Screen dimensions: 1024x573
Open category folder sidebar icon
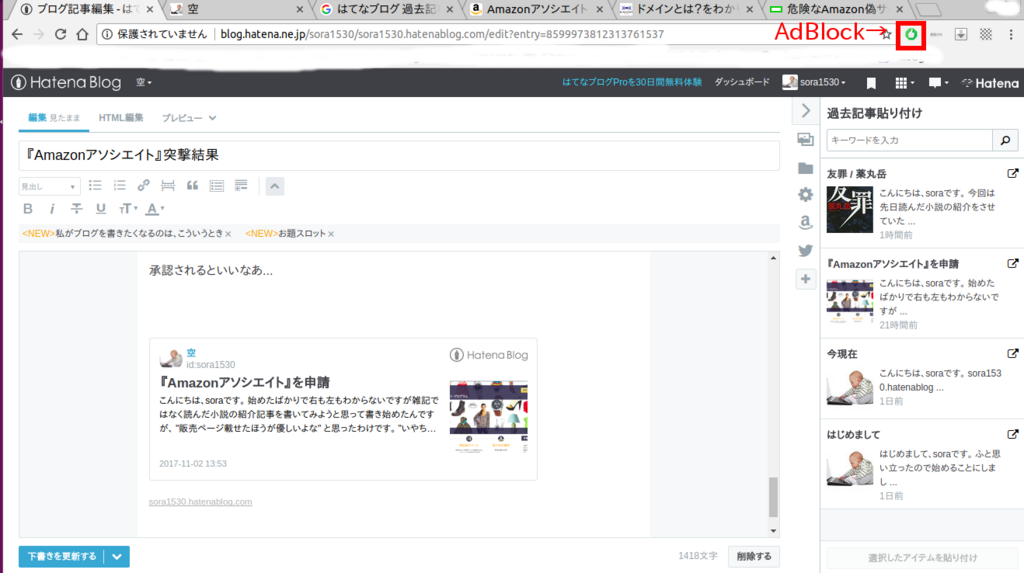click(x=805, y=168)
